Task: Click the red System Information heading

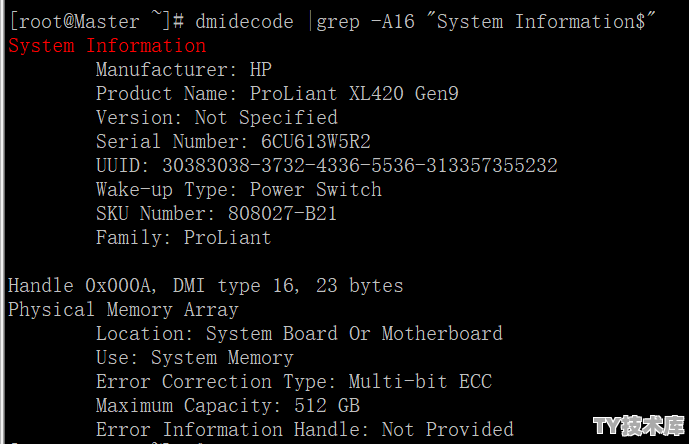Action: pos(107,46)
